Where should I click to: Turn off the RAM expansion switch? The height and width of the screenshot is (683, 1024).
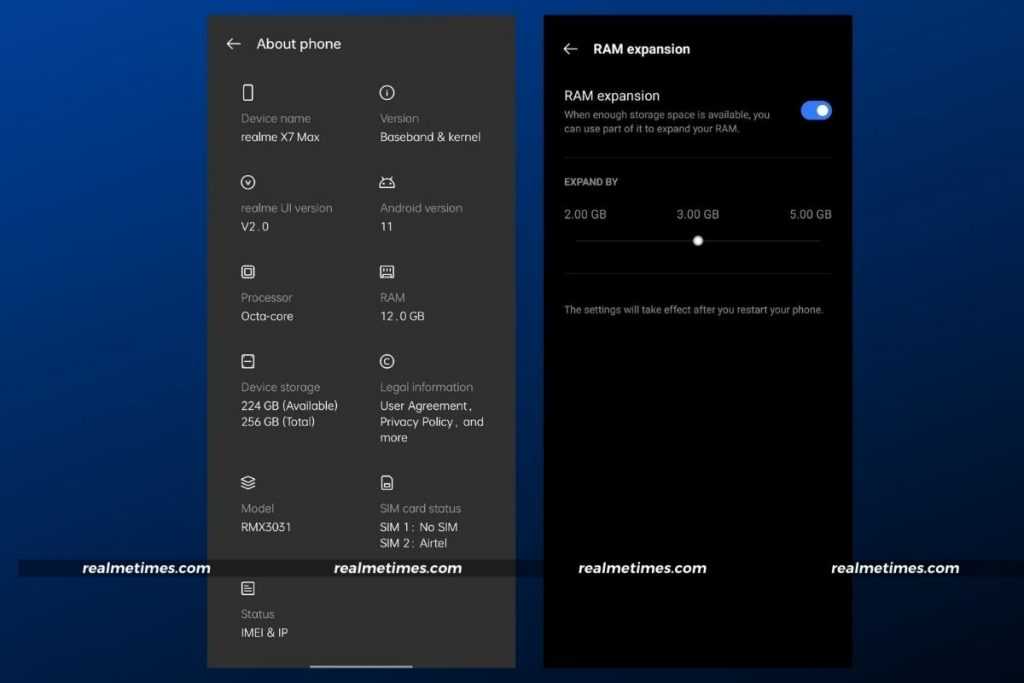[816, 110]
